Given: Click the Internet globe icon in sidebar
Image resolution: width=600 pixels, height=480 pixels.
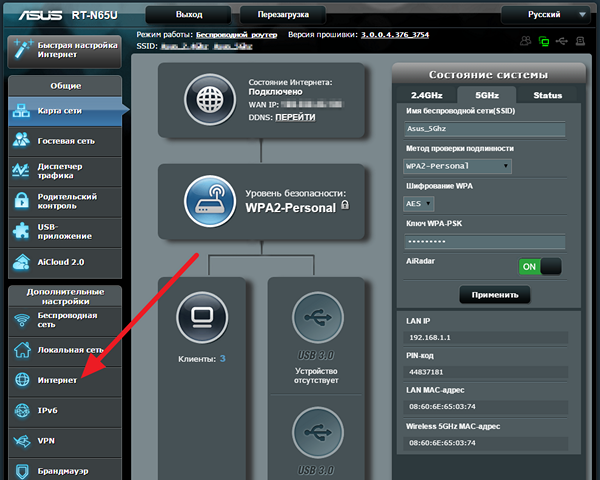Looking at the screenshot, I should pos(22,380).
